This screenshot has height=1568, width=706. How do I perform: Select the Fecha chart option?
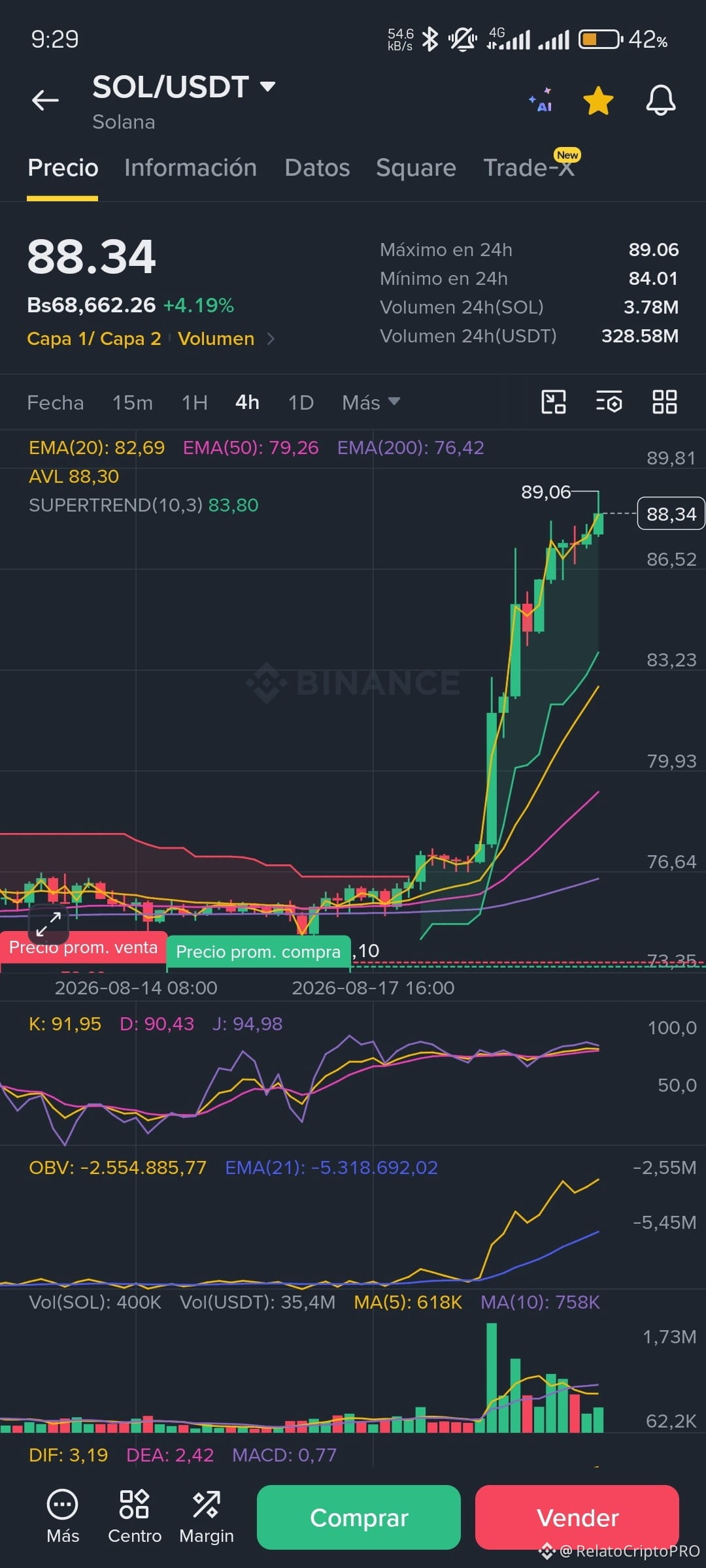coord(56,402)
